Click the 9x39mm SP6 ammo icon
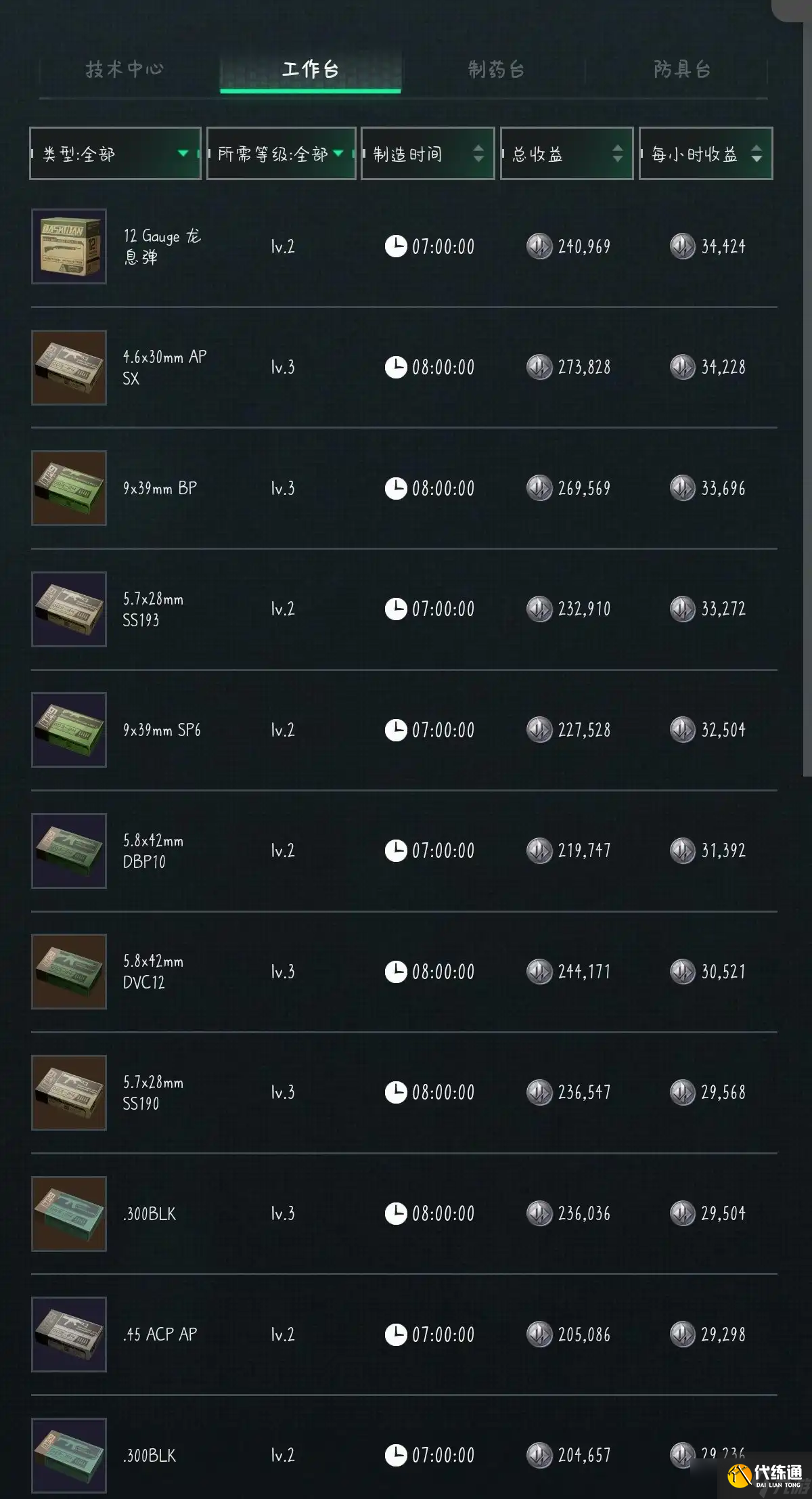This screenshot has height=1499, width=812. click(x=69, y=730)
